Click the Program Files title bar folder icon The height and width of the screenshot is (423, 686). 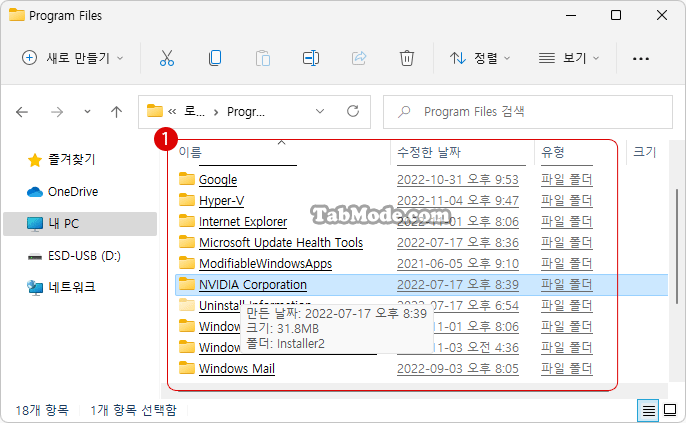(17, 15)
